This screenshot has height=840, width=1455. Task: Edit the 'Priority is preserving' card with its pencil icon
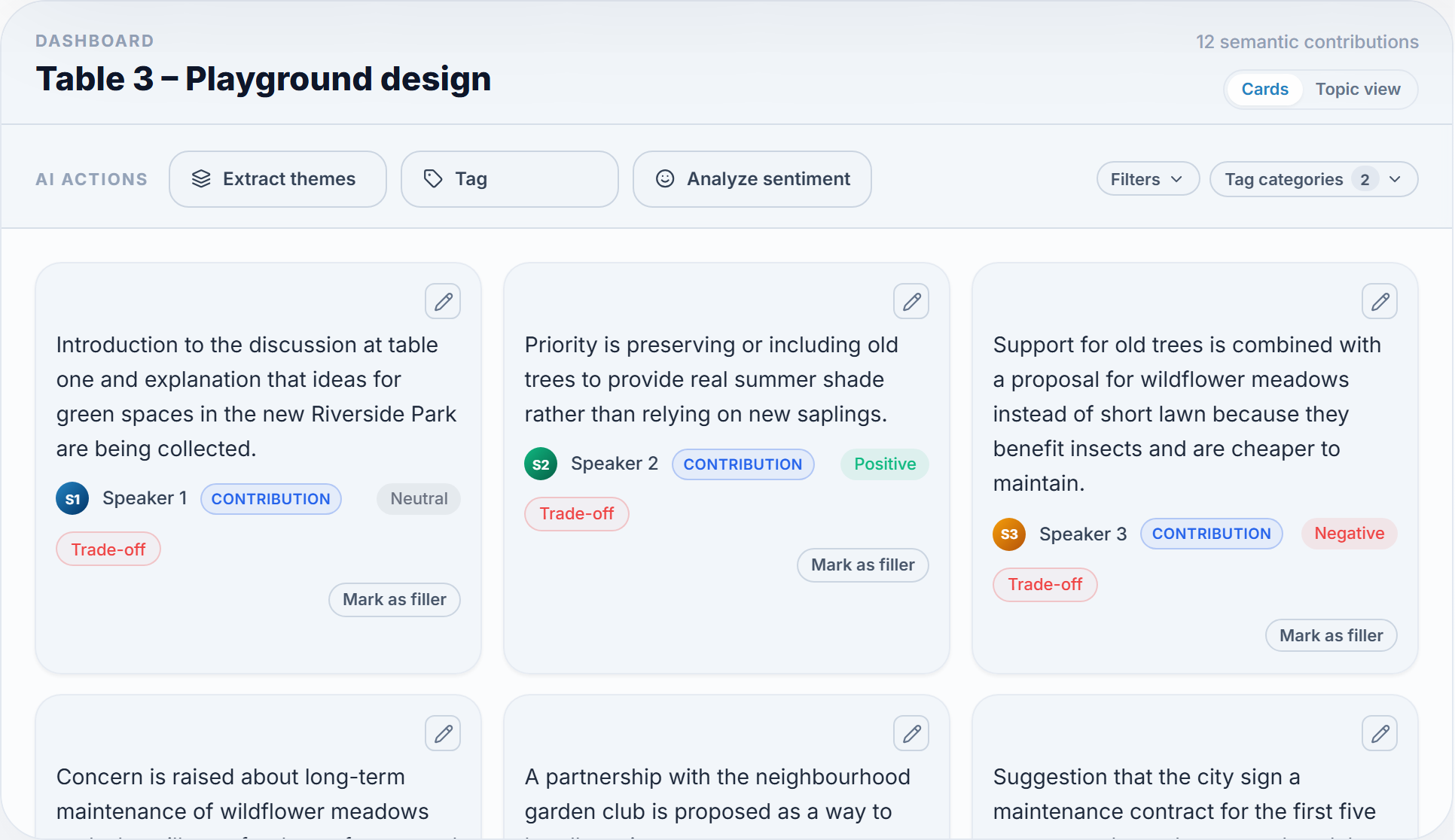(x=911, y=301)
